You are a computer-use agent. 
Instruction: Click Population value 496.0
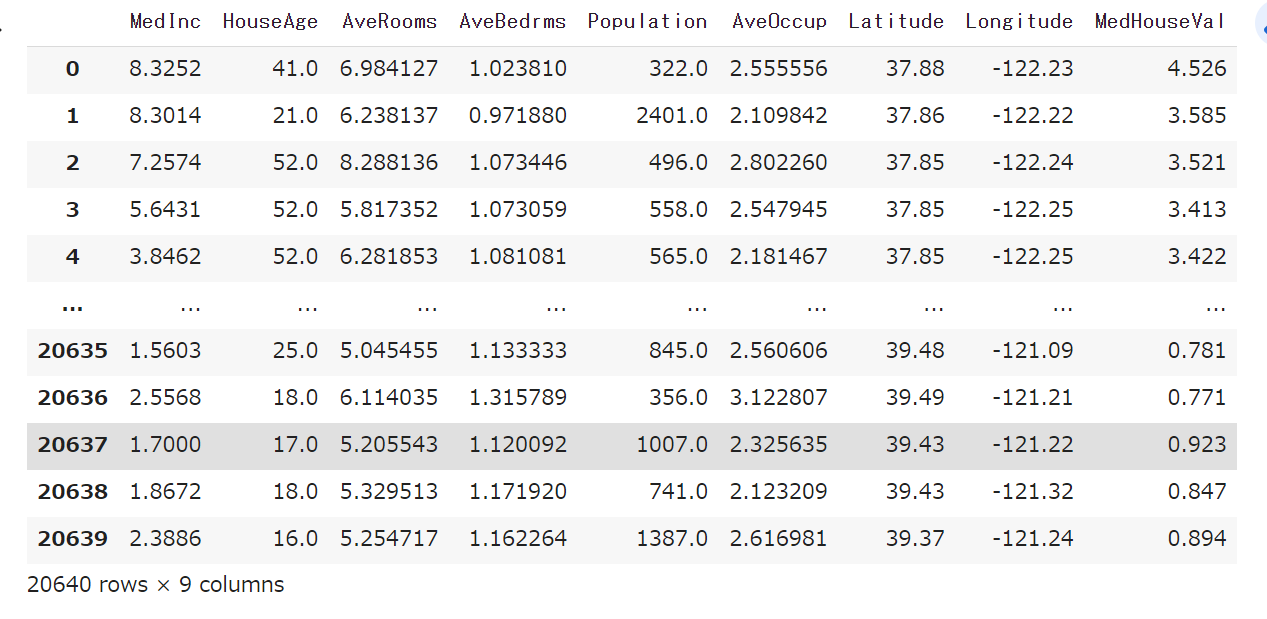(678, 163)
